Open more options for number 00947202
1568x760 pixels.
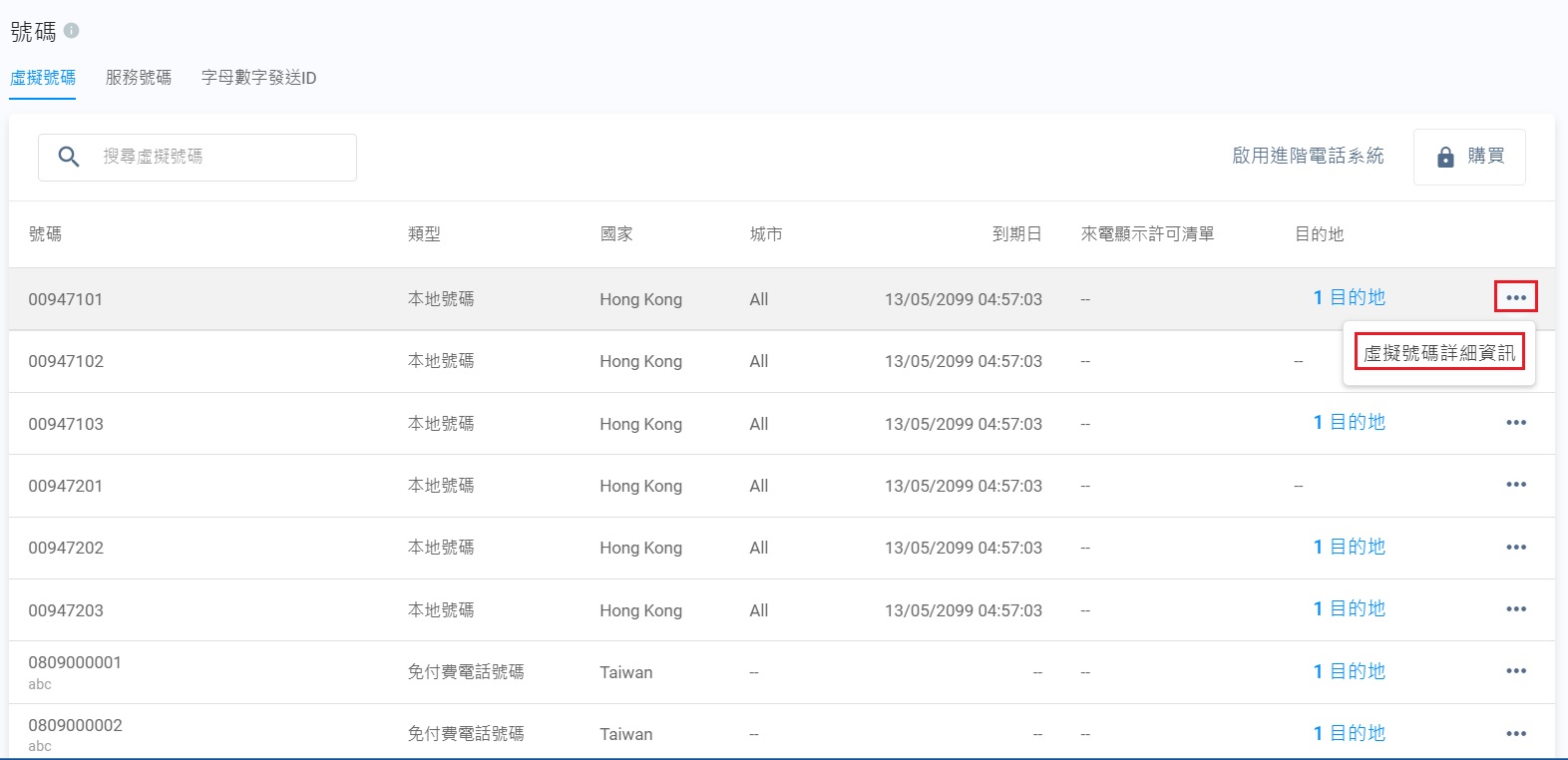(1516, 548)
